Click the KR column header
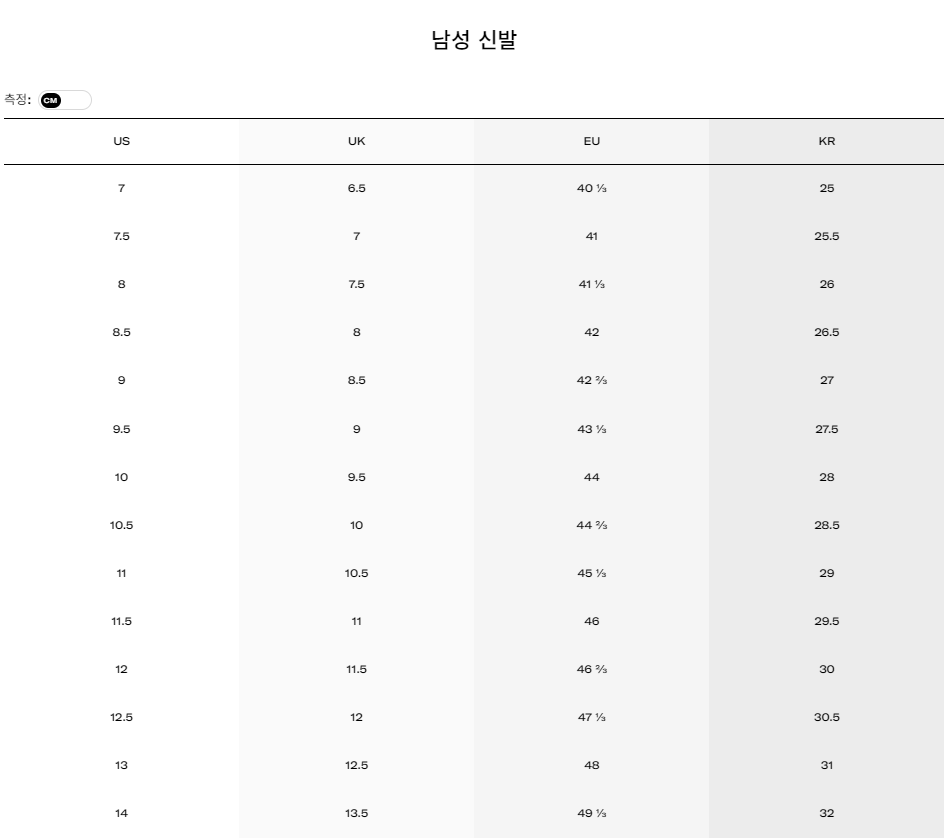 tap(827, 141)
